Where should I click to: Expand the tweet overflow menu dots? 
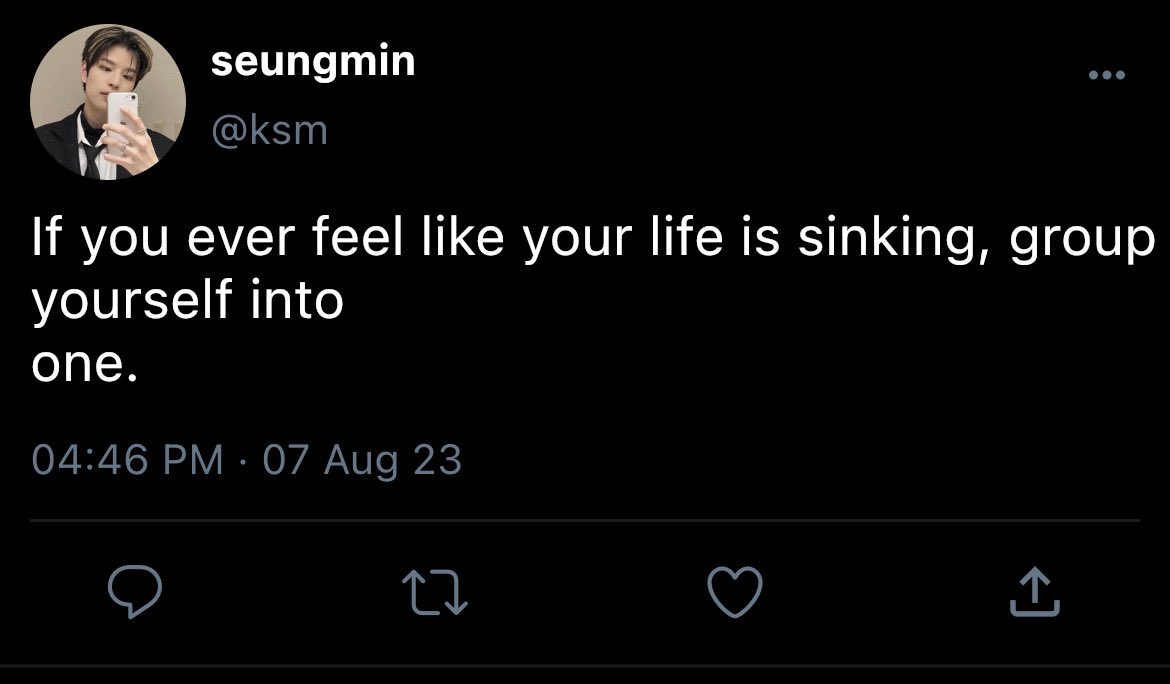pos(1107,76)
